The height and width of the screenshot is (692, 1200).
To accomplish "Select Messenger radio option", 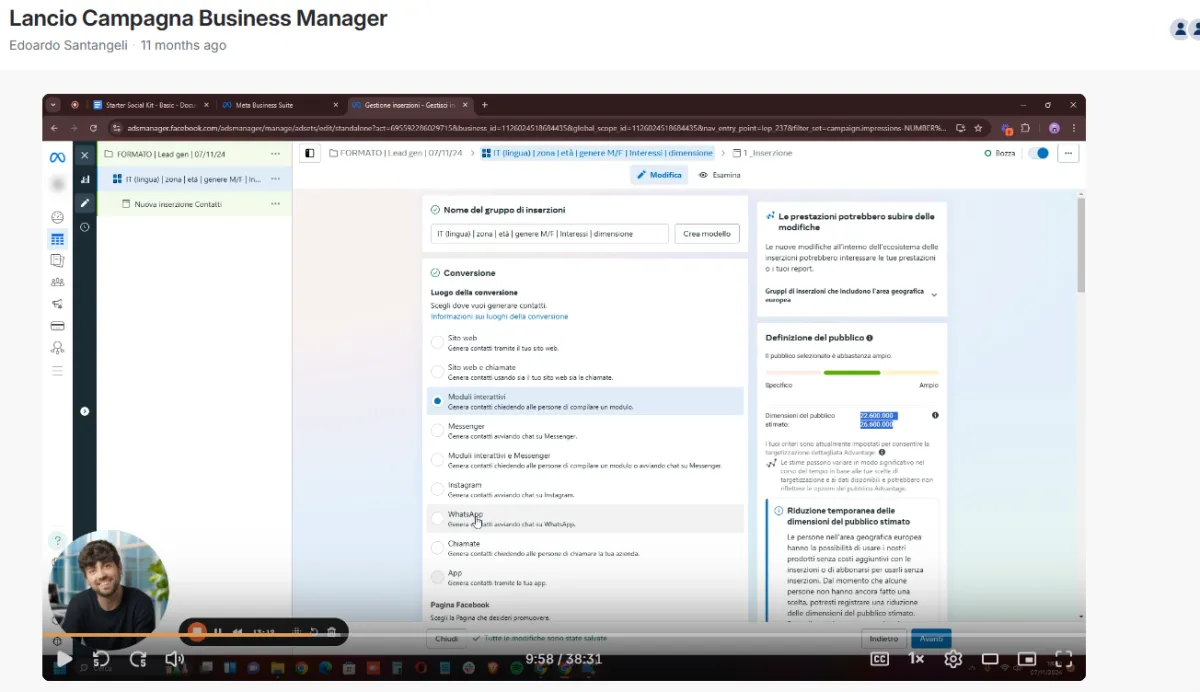I will coord(437,430).
